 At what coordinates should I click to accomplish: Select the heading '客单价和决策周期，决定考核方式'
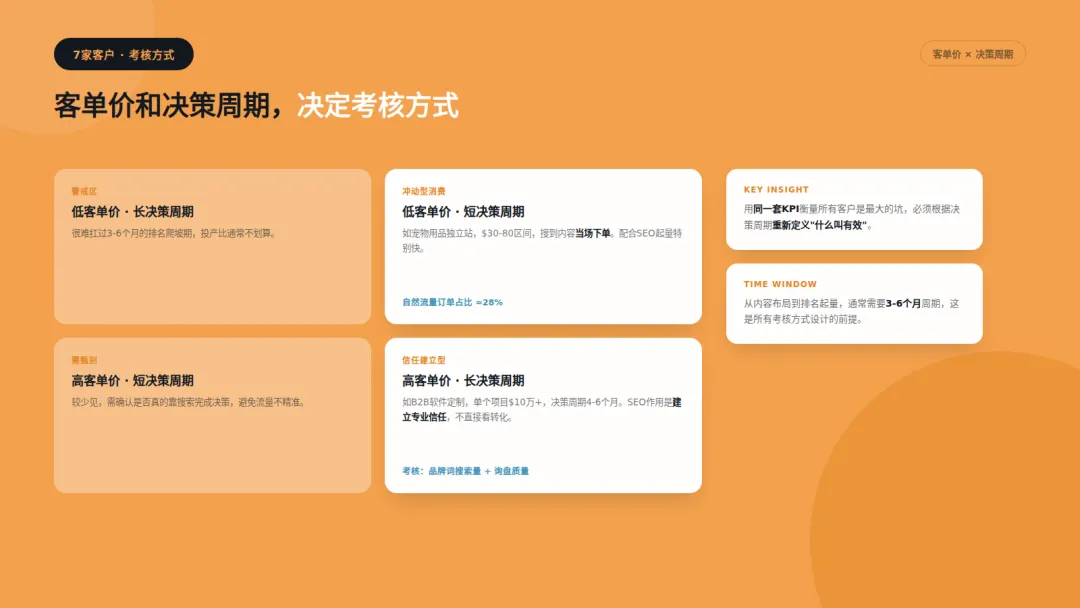tap(256, 105)
